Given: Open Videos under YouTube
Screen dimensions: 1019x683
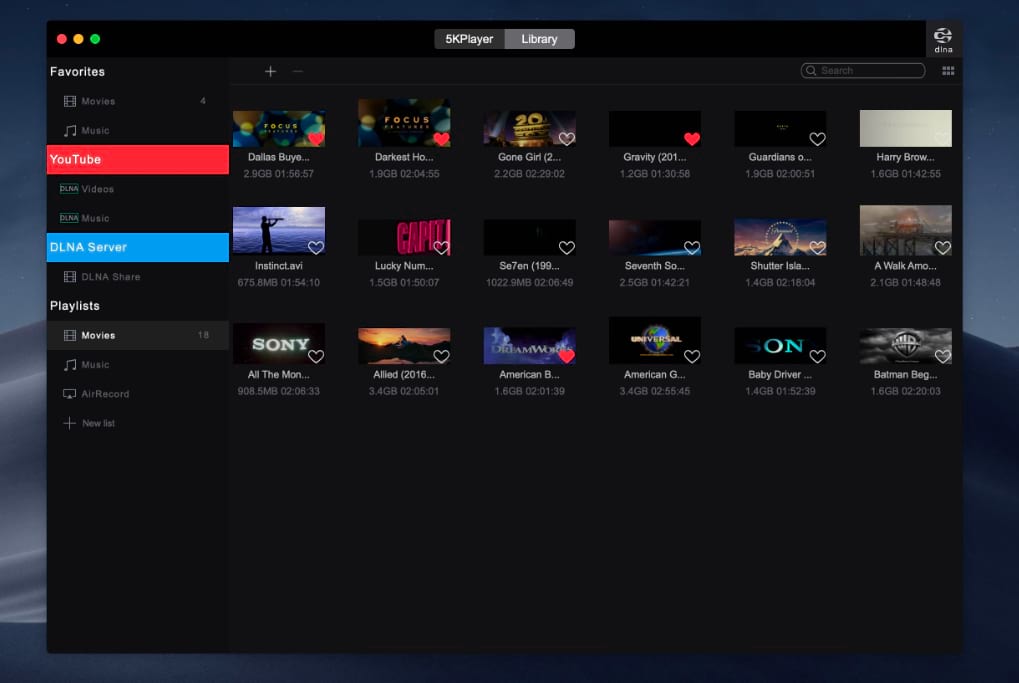Looking at the screenshot, I should coord(138,188).
